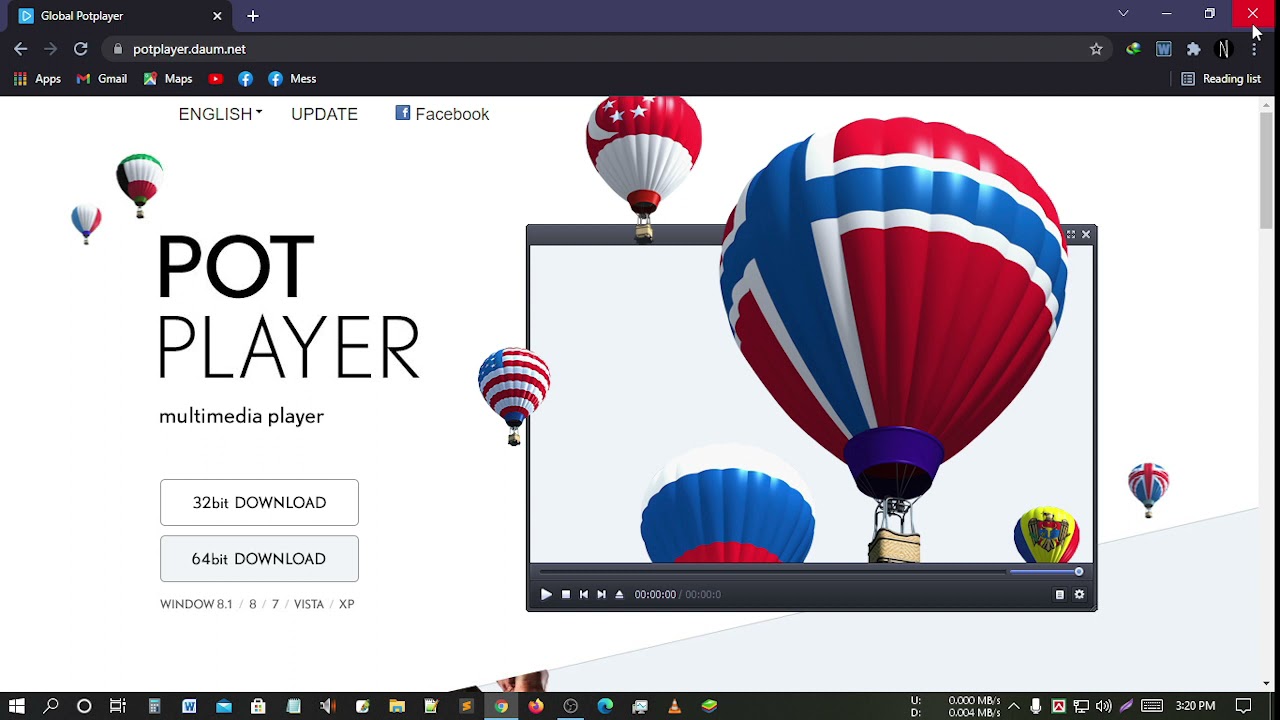Viewport: 1280px width, 720px height.
Task: Click the 32bit DOWNLOAD button
Action: point(259,502)
